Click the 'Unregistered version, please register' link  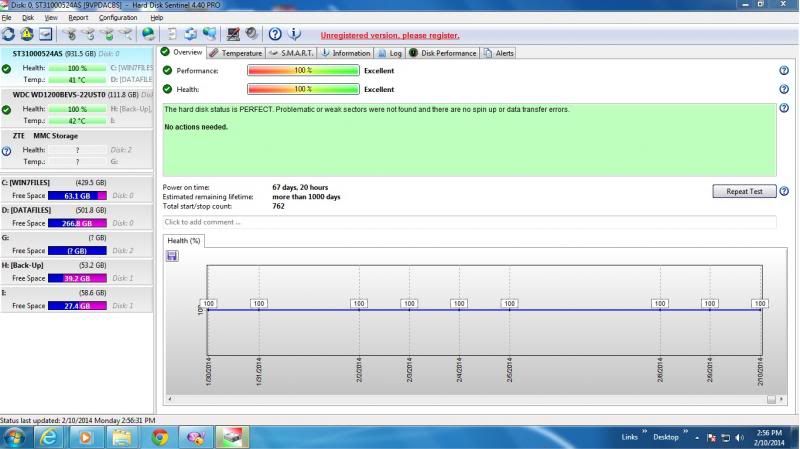389,35
